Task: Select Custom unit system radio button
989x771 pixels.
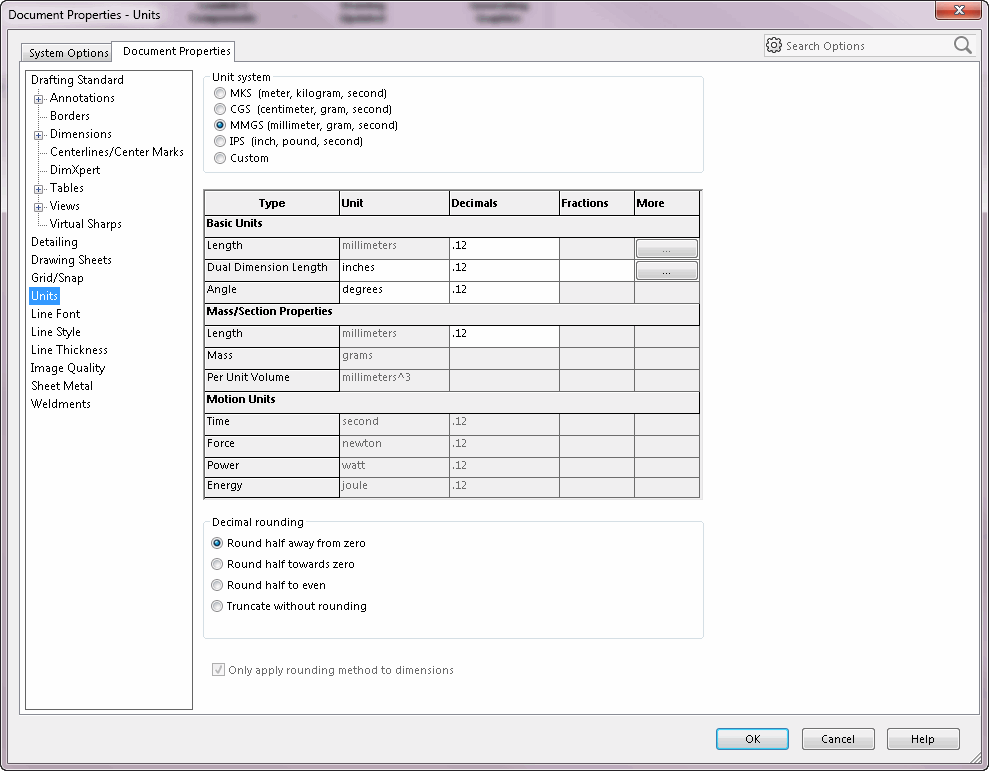Action: [219, 158]
